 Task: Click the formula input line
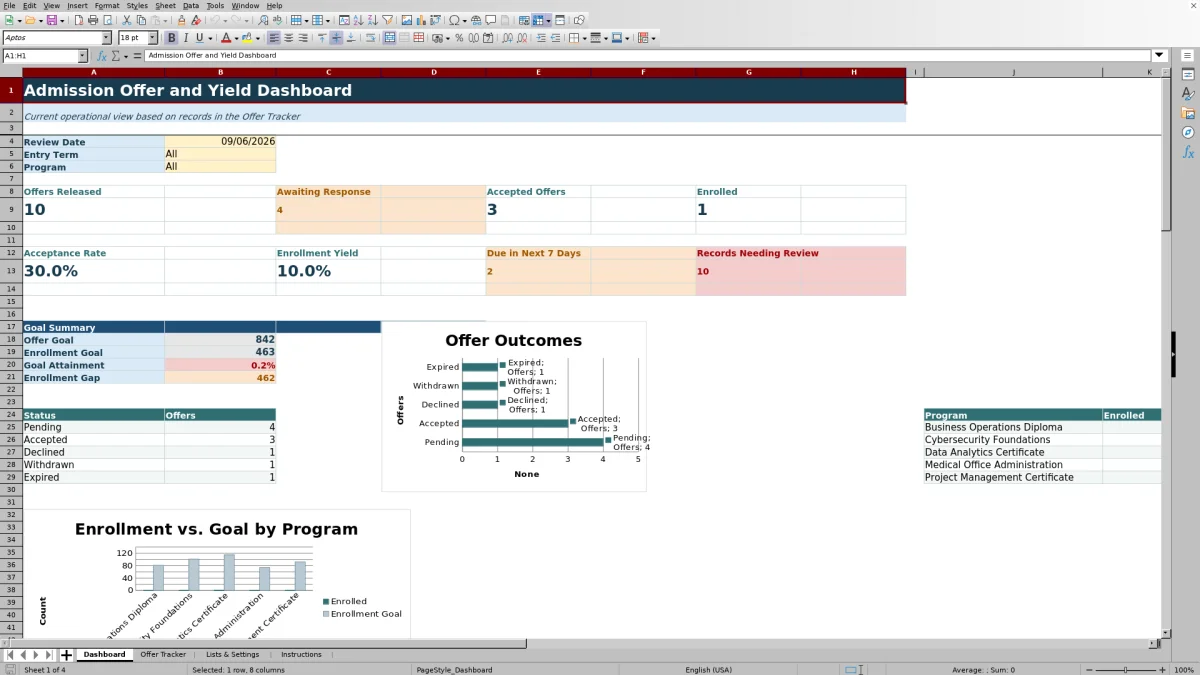click(x=648, y=56)
